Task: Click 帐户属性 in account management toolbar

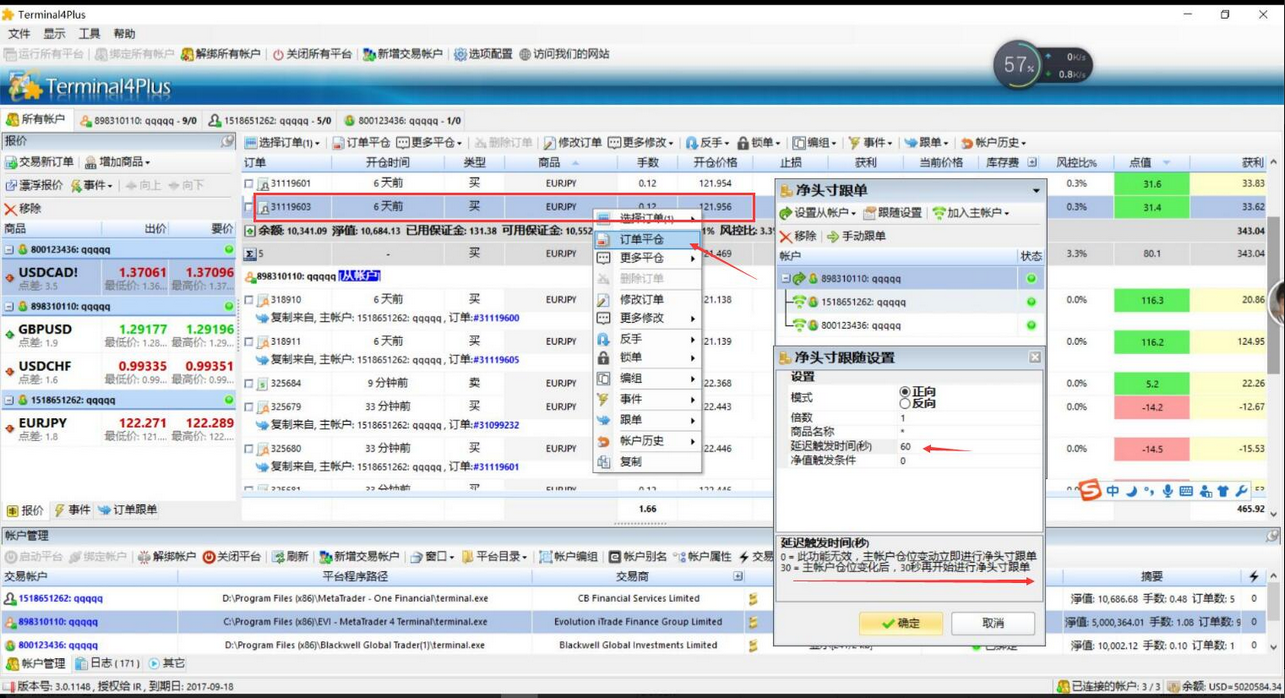Action: click(x=702, y=557)
